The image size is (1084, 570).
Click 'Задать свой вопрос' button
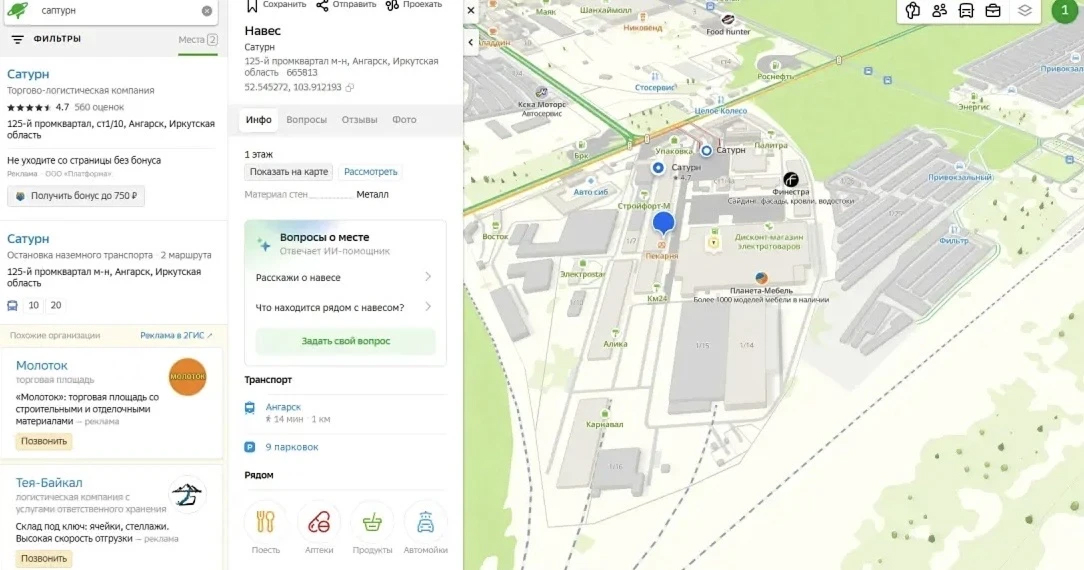pyautogui.click(x=345, y=341)
